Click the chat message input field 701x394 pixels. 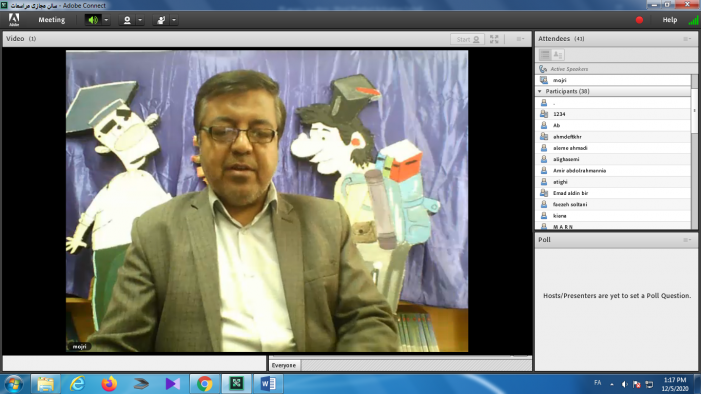pos(134,363)
